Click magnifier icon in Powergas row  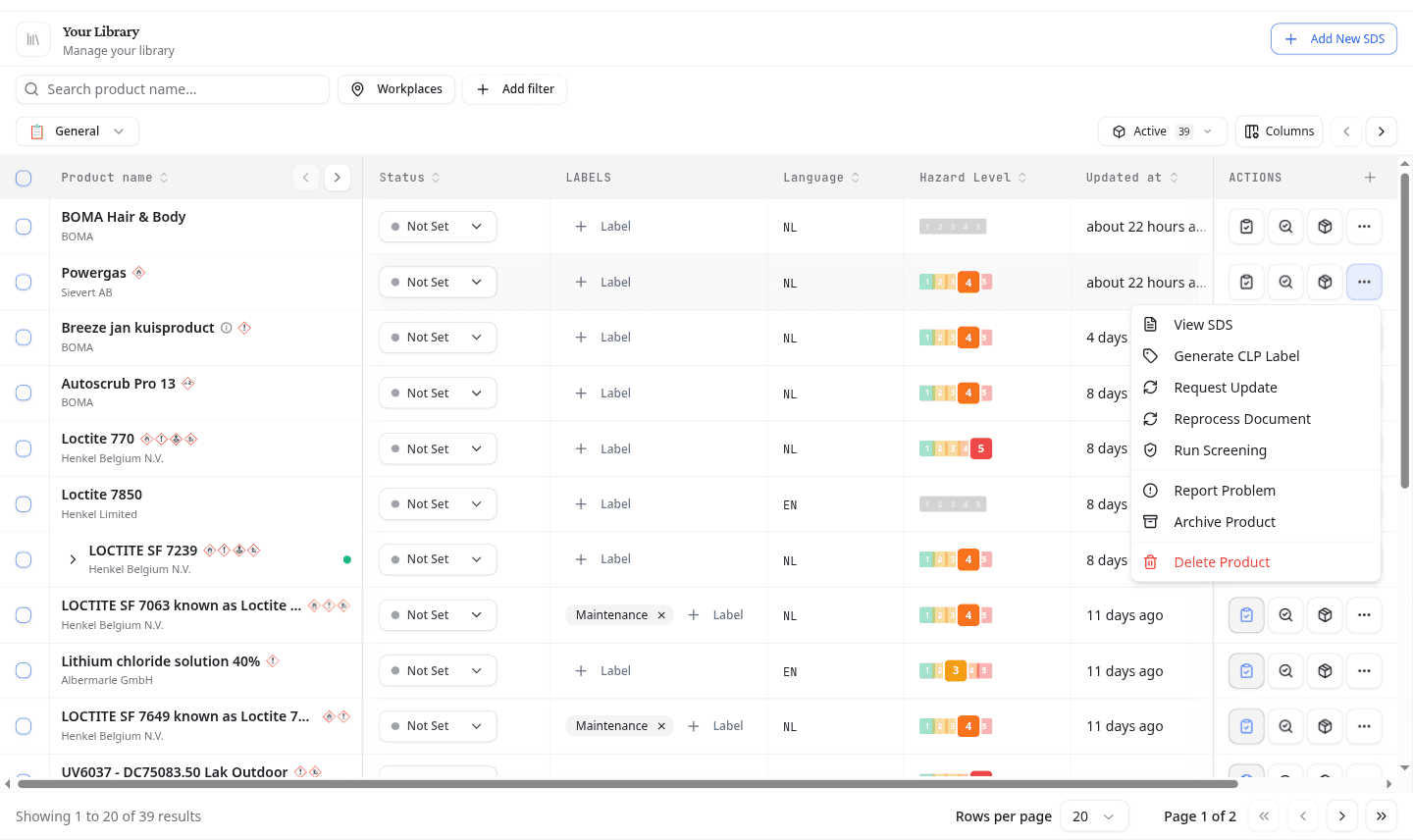[x=1285, y=283]
